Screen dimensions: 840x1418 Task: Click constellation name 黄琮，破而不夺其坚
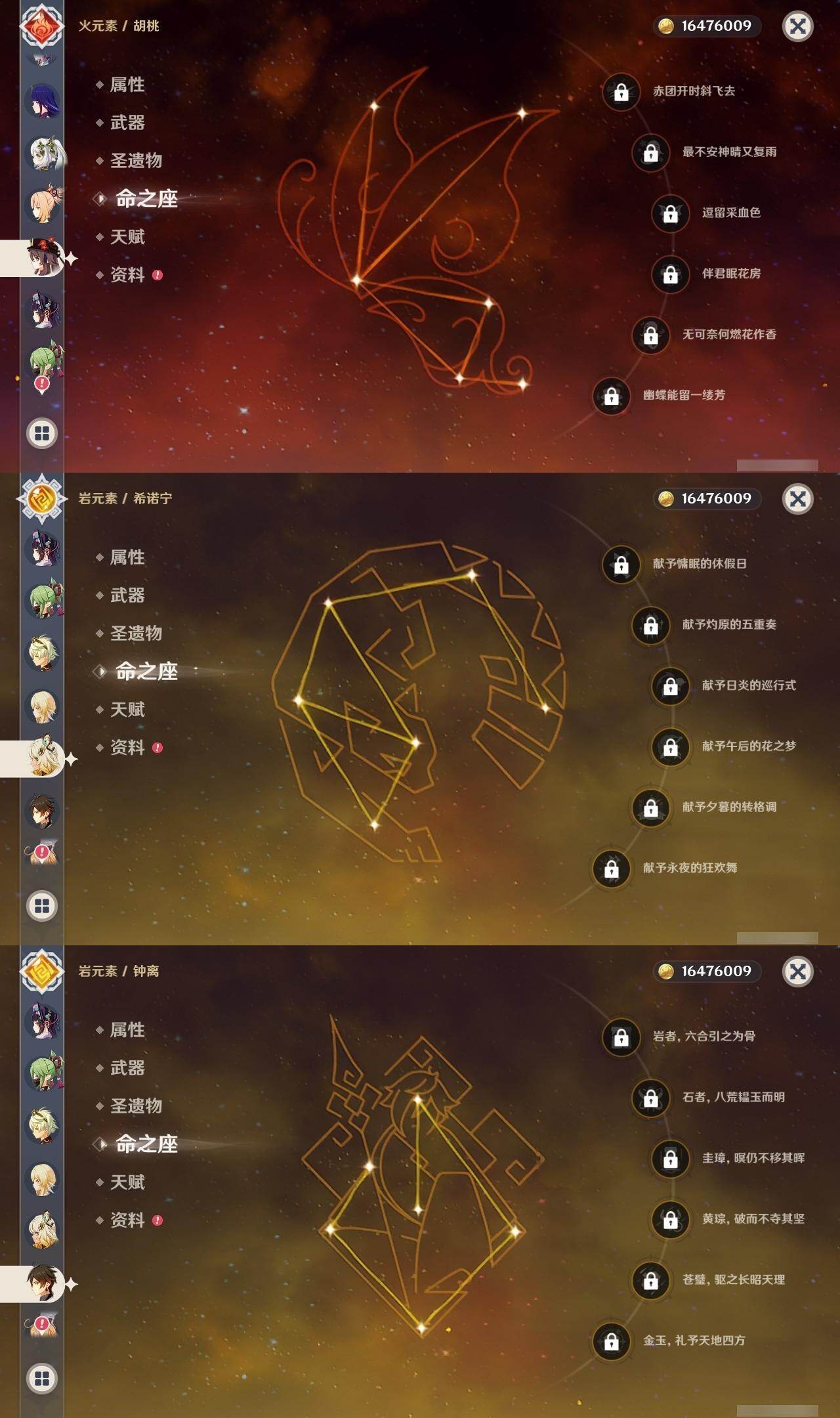tap(753, 1219)
